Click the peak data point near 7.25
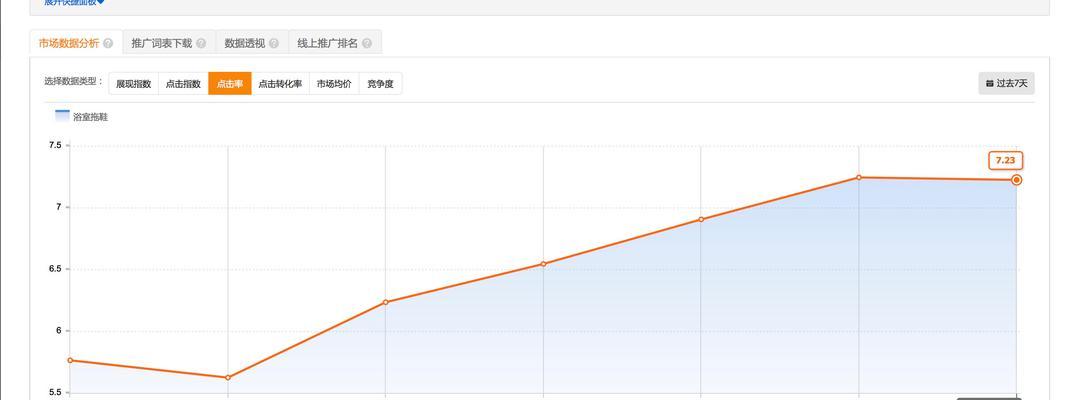The width and height of the screenshot is (1078, 400). point(859,177)
